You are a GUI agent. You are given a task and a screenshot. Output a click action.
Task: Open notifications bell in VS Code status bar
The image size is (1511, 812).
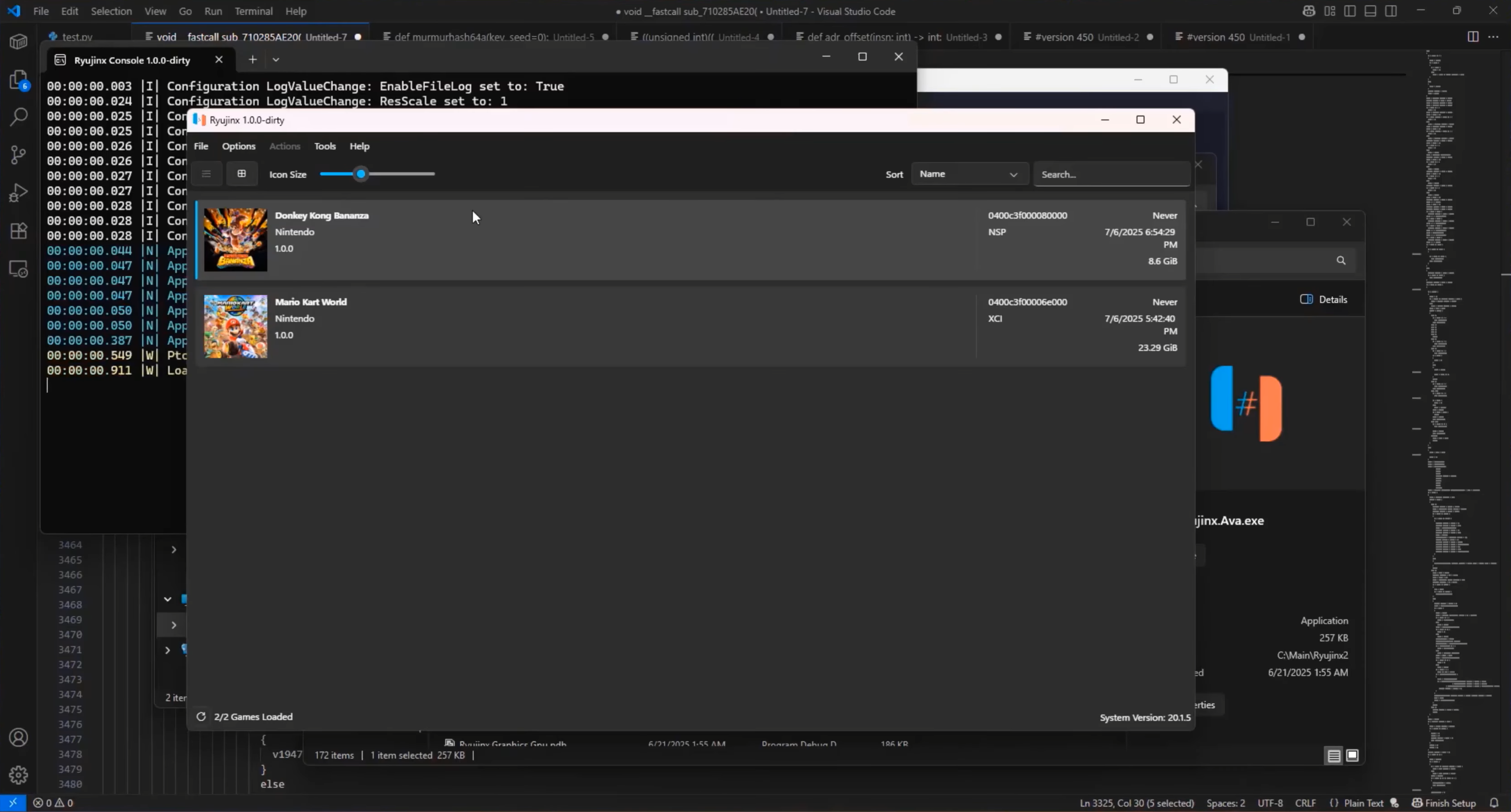coord(1495,803)
